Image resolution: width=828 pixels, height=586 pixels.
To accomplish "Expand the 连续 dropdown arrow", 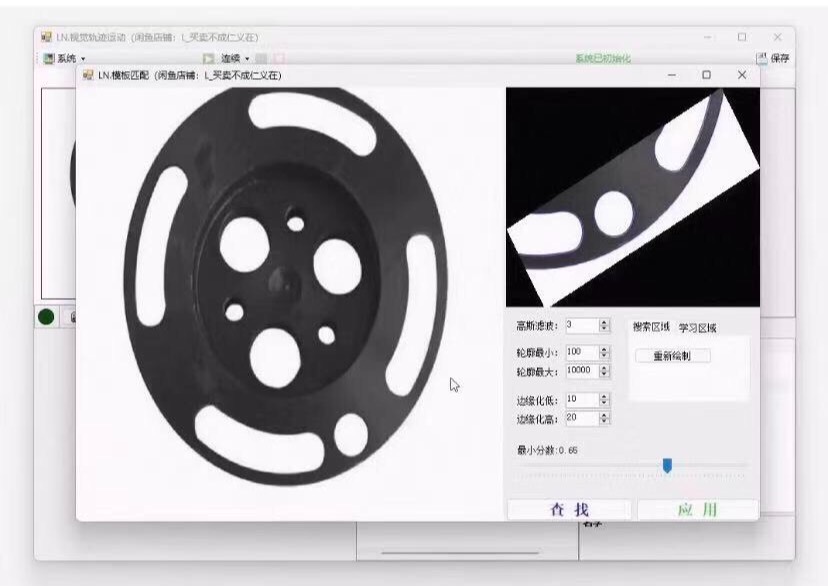I will [x=247, y=59].
